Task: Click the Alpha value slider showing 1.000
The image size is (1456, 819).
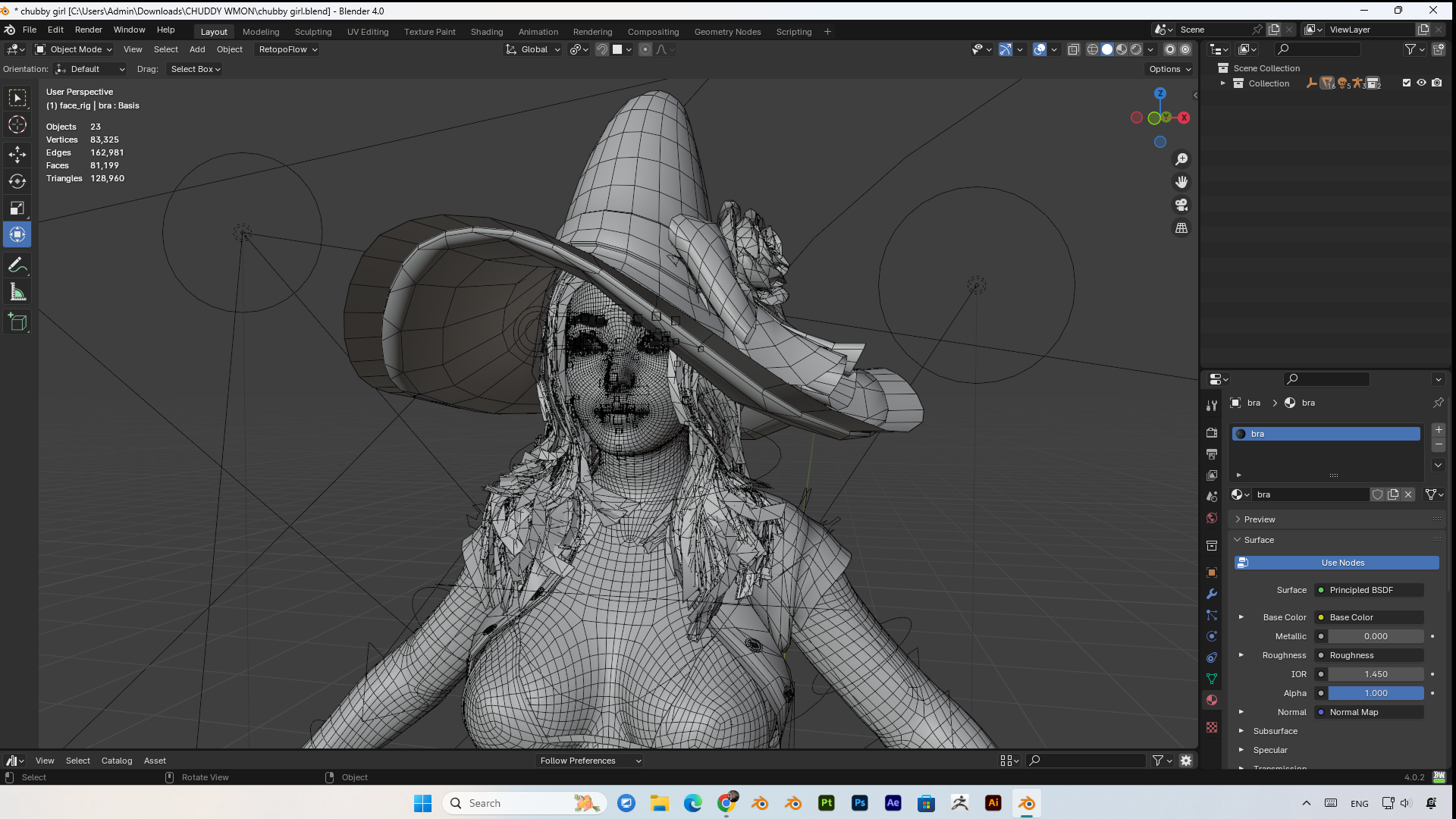Action: [x=1375, y=693]
